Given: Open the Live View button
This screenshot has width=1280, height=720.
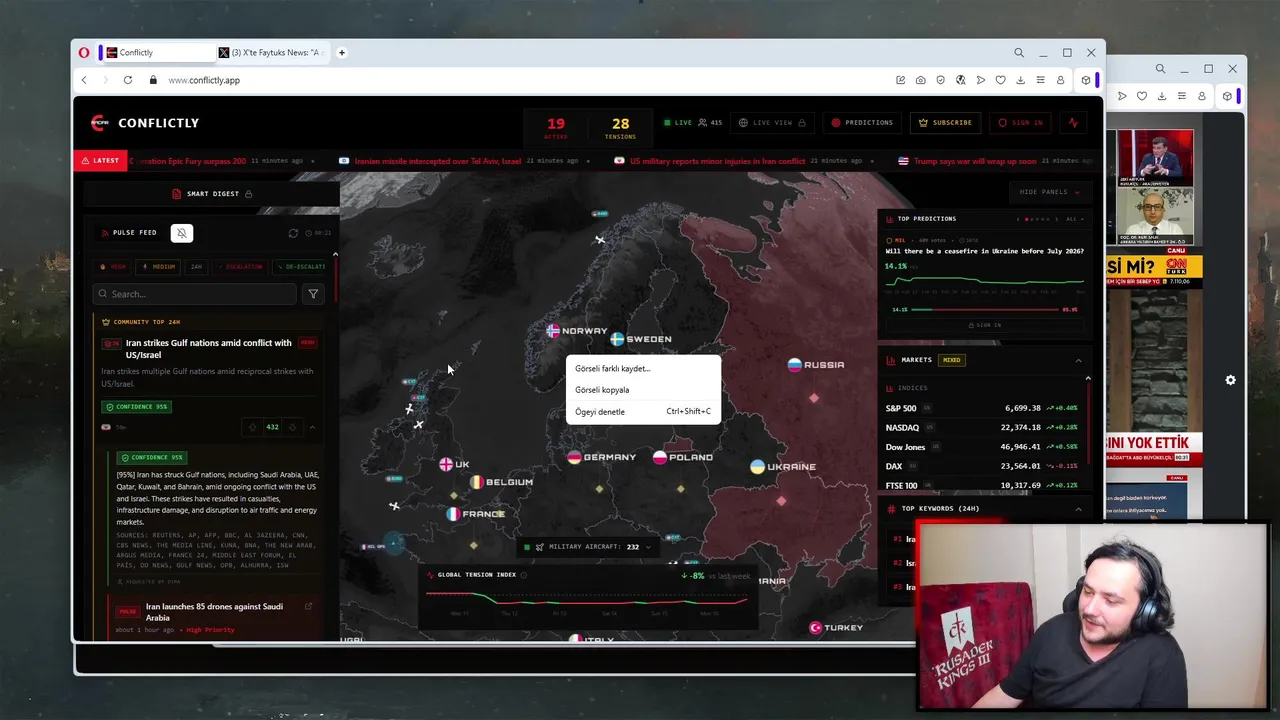Looking at the screenshot, I should 772,123.
